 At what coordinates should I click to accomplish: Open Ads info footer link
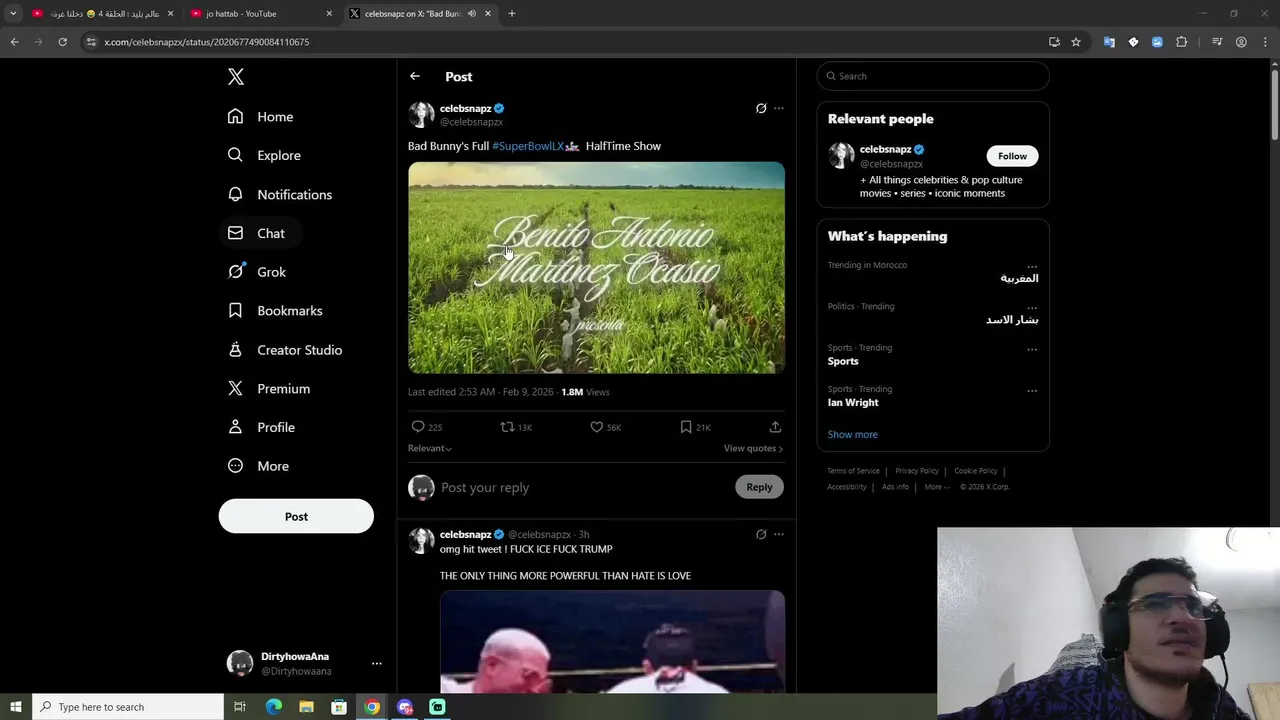pos(895,487)
